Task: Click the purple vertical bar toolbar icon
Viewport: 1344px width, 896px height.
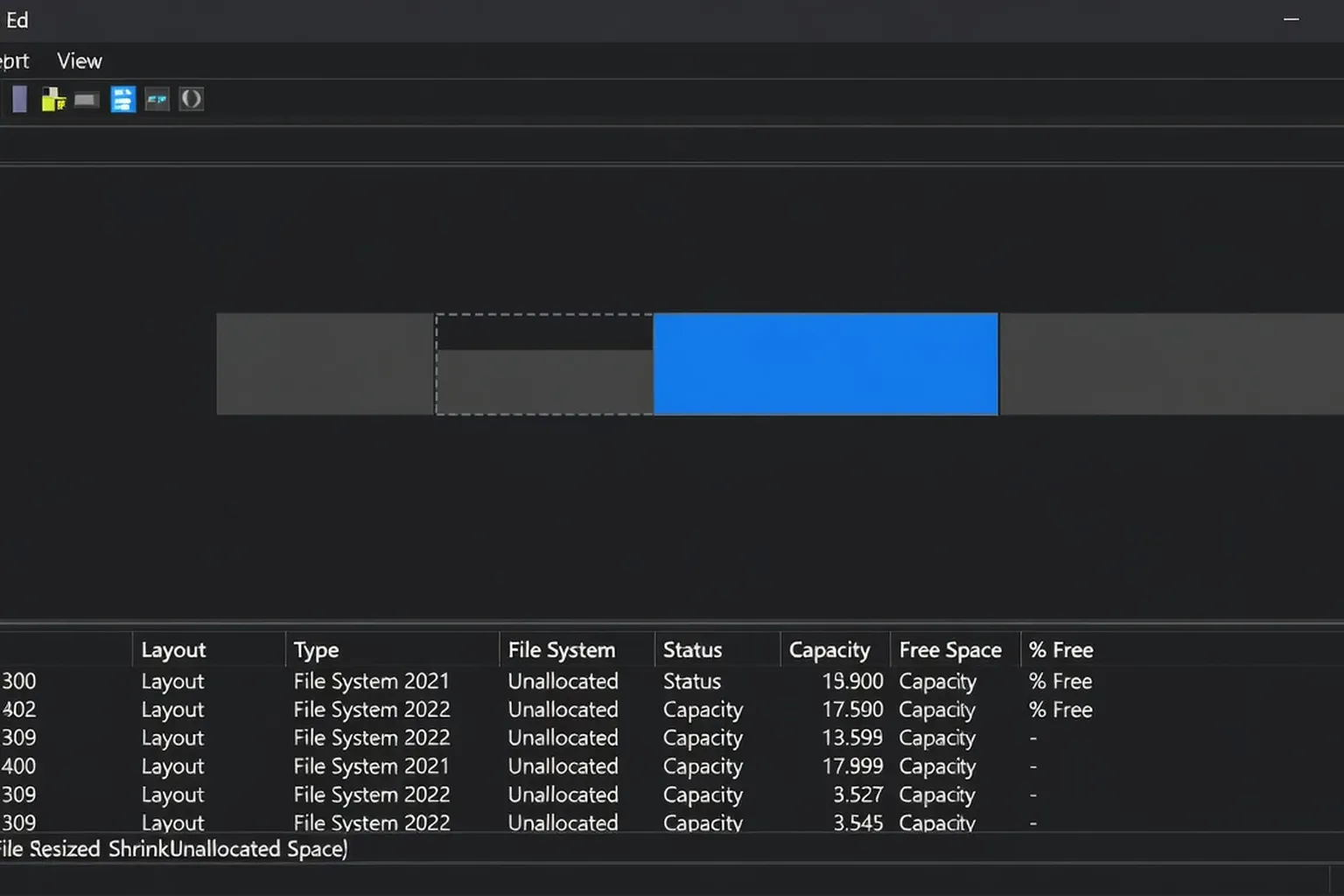Action: pos(19,99)
